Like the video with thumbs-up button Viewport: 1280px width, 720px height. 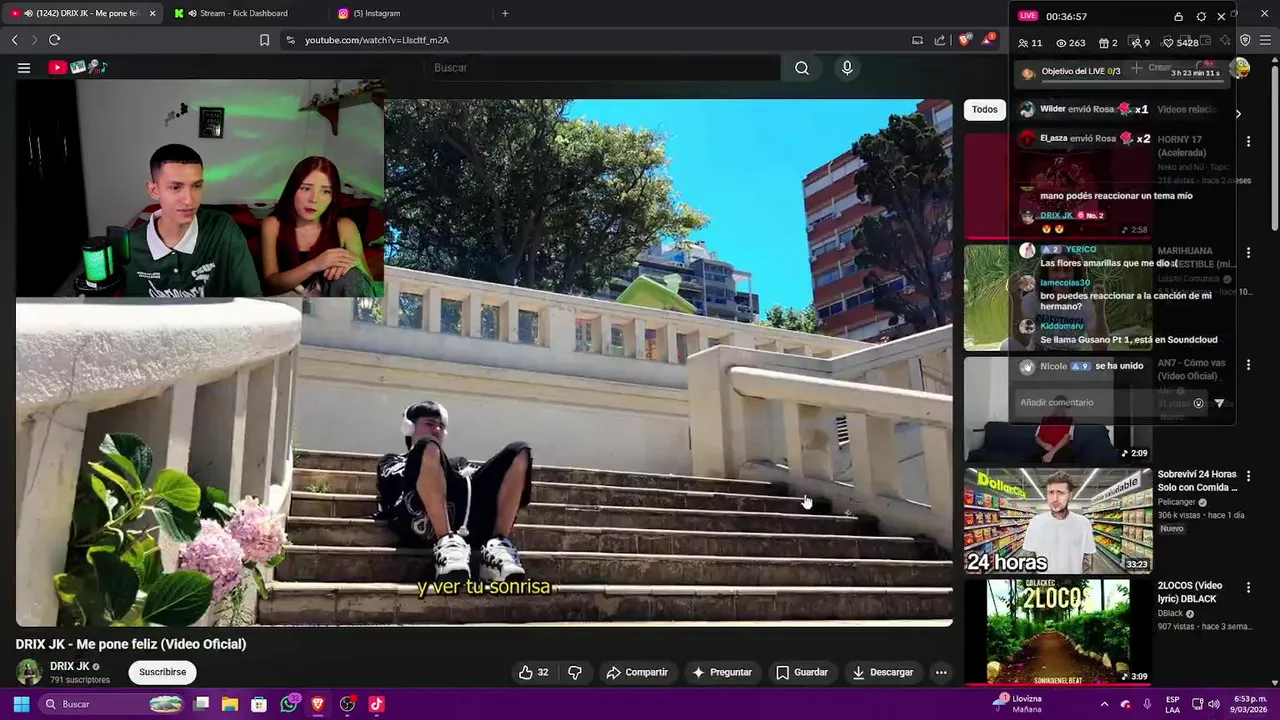tap(534, 672)
